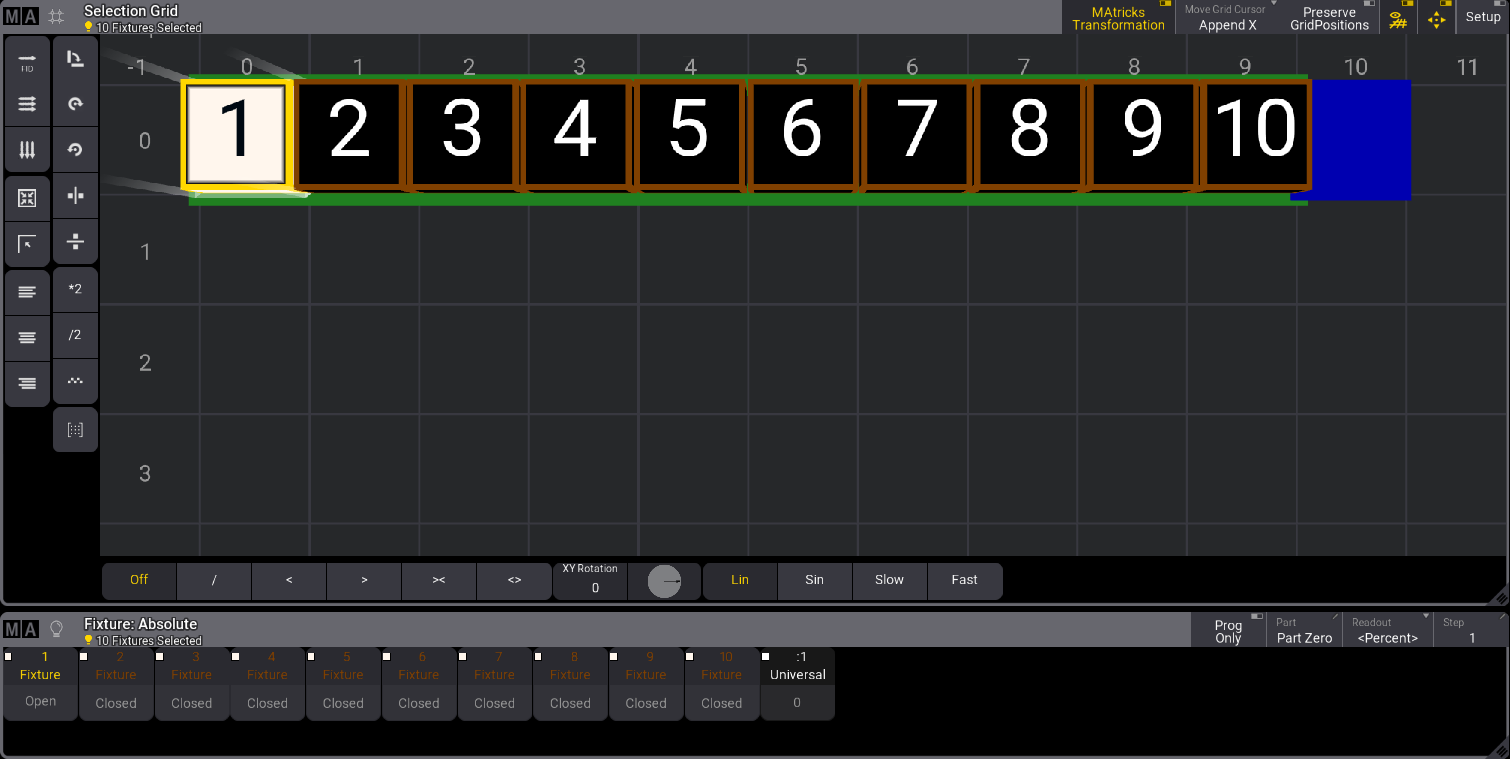Select the Sin transition mode
This screenshot has width=1510, height=759.
point(814,580)
